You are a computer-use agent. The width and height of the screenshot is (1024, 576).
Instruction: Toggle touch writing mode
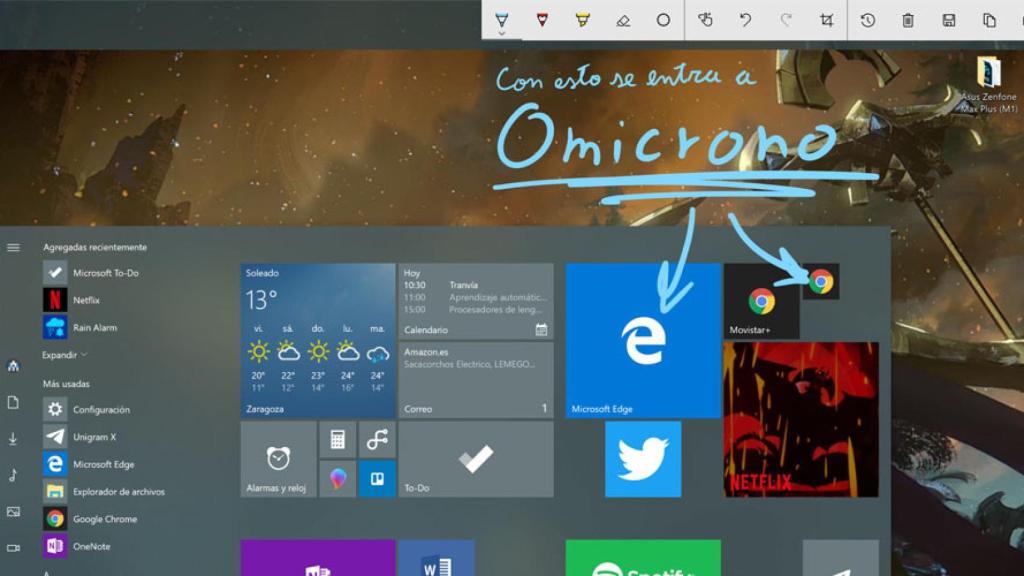706,17
